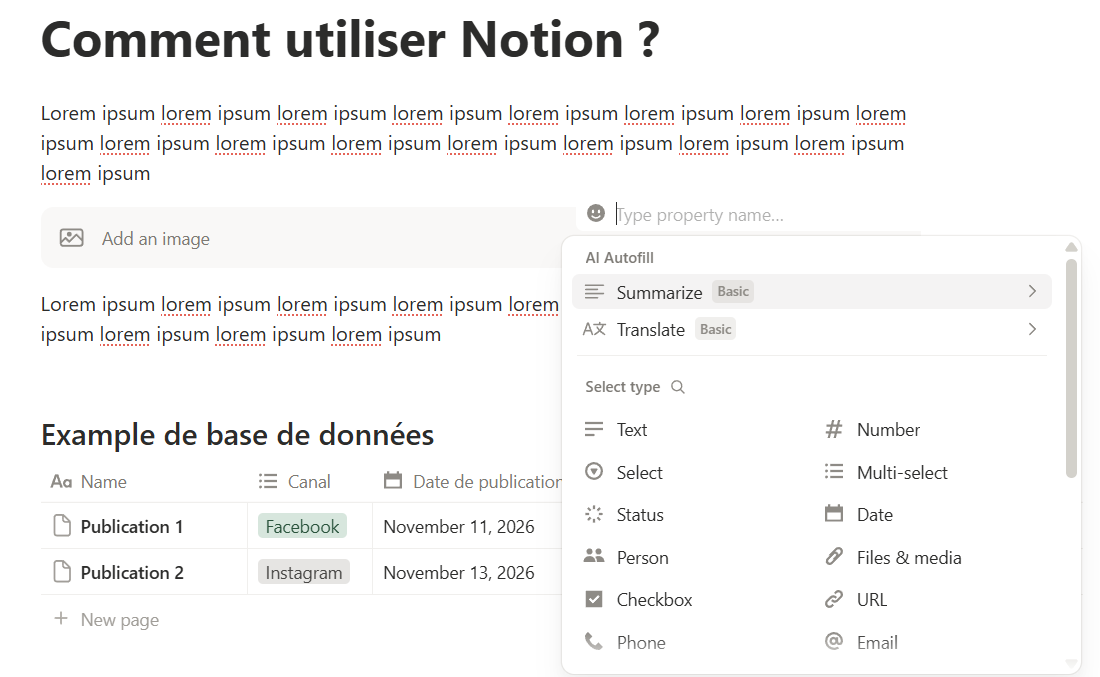Select the Phone label in type list
Viewport: 1100px width, 677px height.
pyautogui.click(x=641, y=643)
